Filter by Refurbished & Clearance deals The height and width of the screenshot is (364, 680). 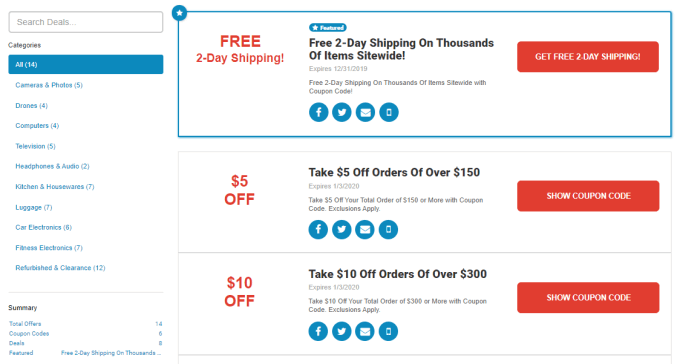[60, 268]
